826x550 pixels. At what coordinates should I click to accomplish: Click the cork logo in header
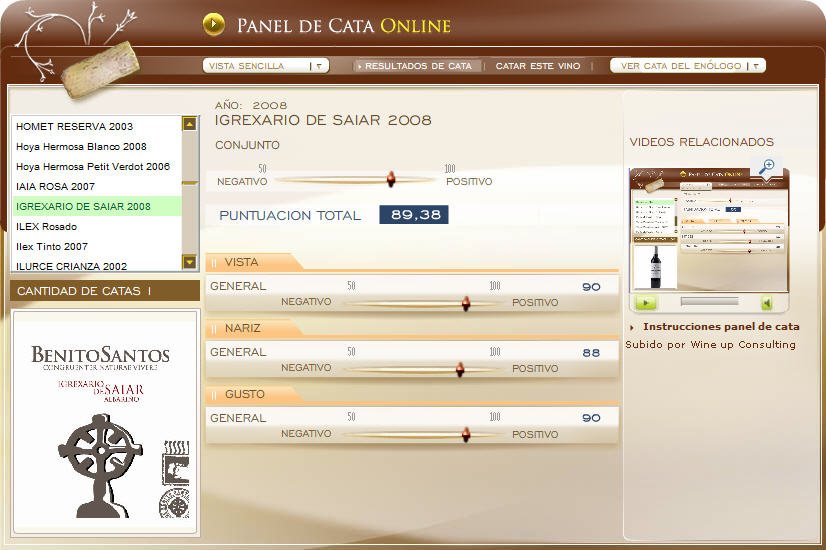(100, 70)
